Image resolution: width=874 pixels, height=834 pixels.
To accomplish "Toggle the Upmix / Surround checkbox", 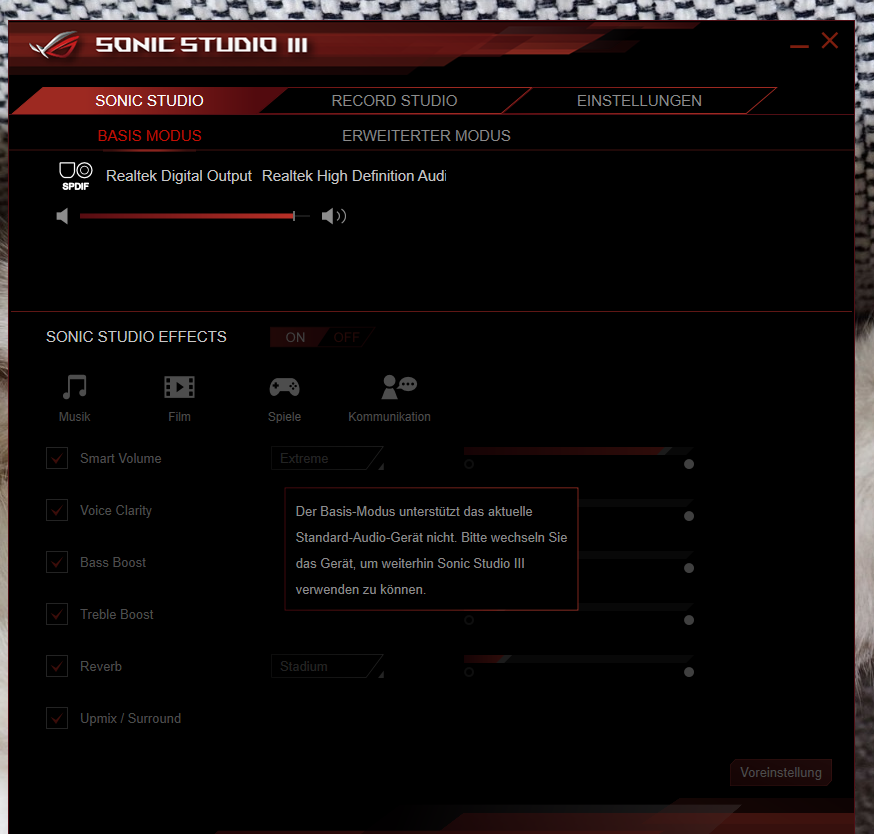I will [57, 718].
